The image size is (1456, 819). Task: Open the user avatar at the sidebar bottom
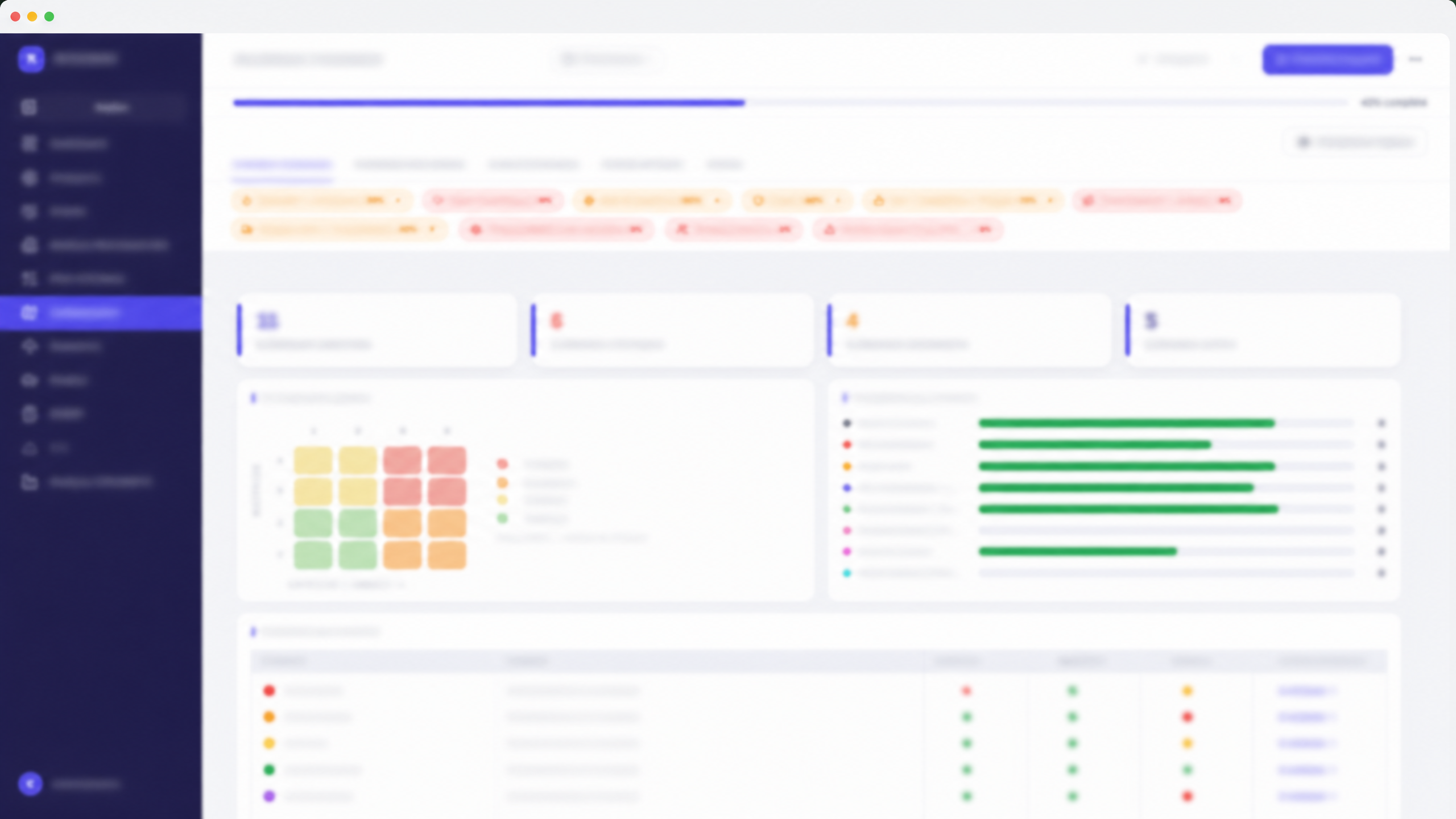point(30,784)
